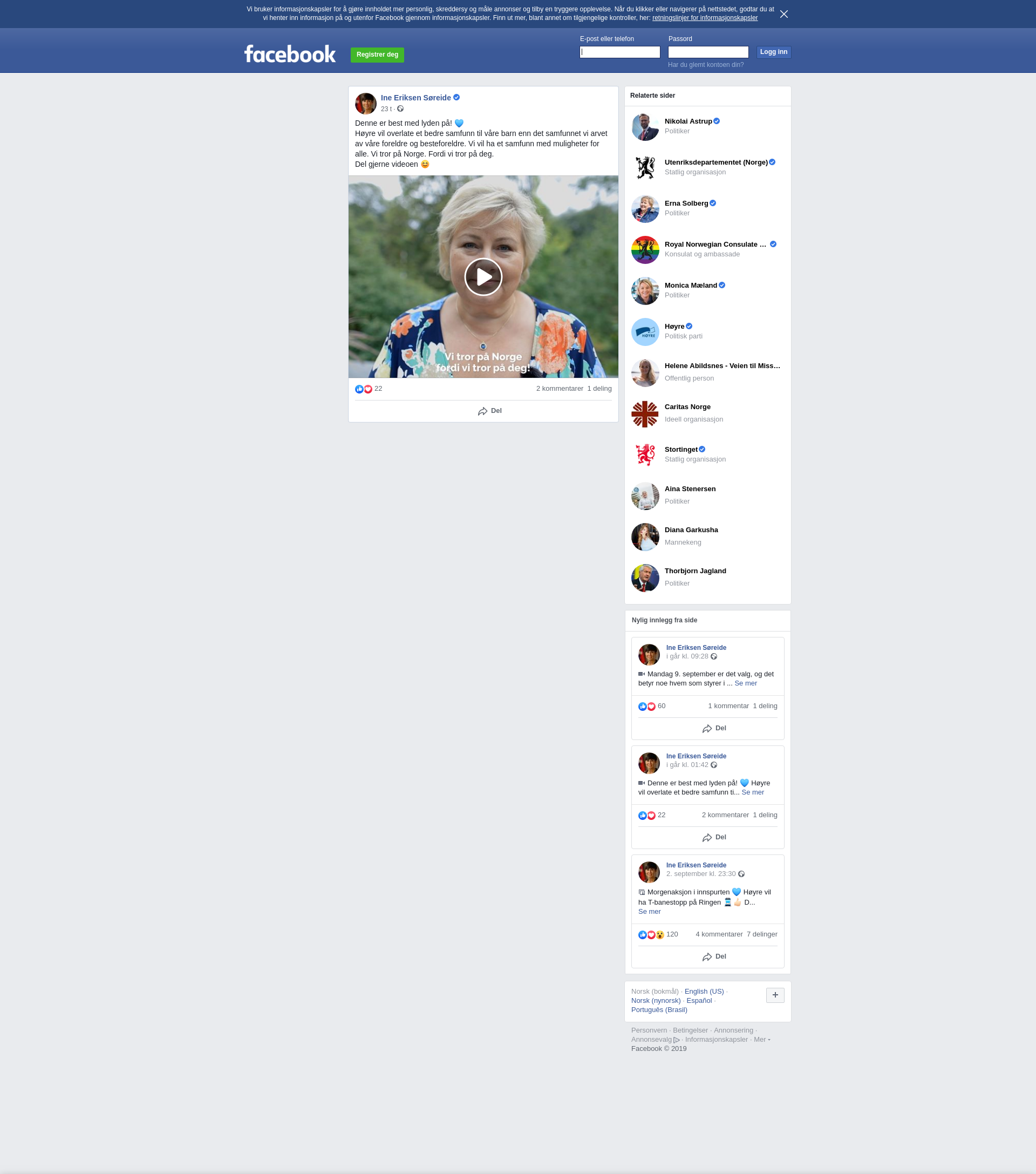Click 2. september kl. 23:30 timestamp

coord(700,874)
